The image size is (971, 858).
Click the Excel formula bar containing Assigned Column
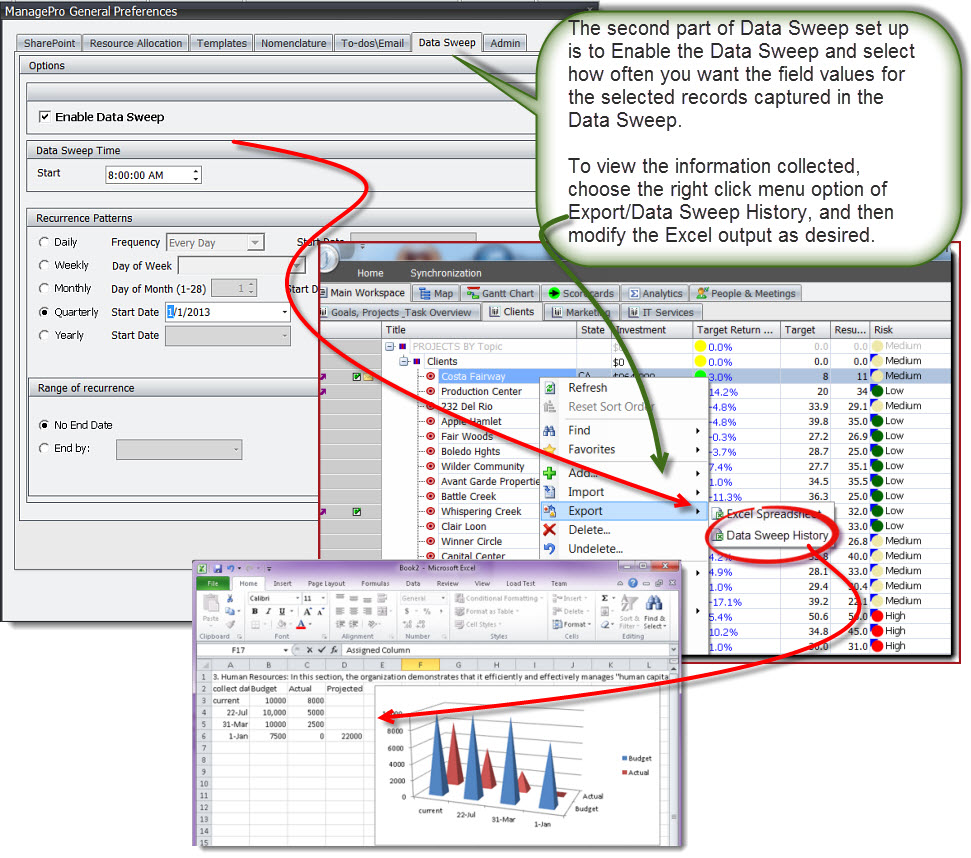(505, 650)
